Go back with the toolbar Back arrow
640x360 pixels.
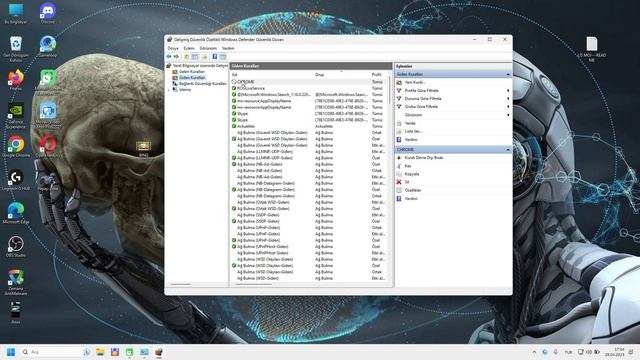169,56
